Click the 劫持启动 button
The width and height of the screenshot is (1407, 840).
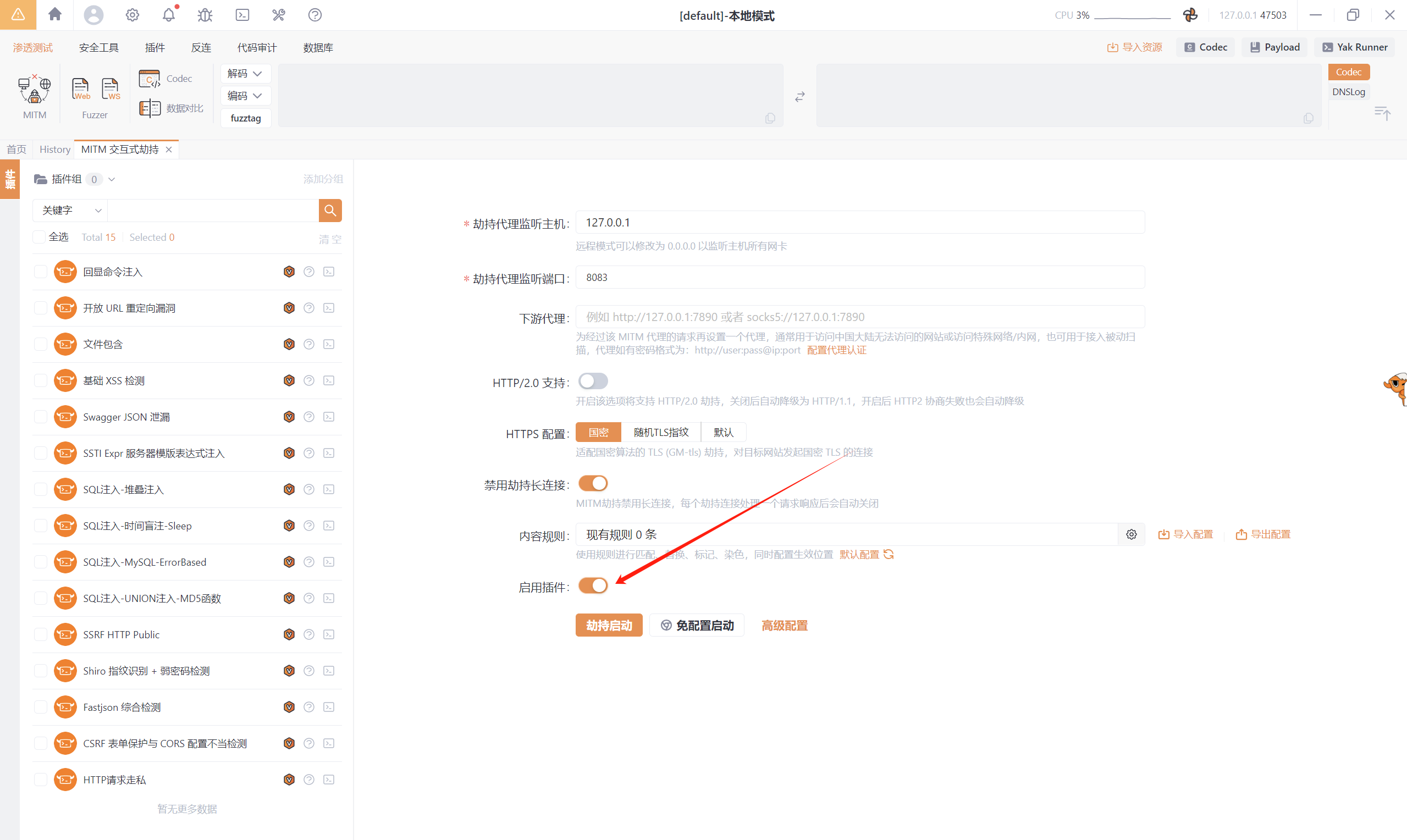609,626
